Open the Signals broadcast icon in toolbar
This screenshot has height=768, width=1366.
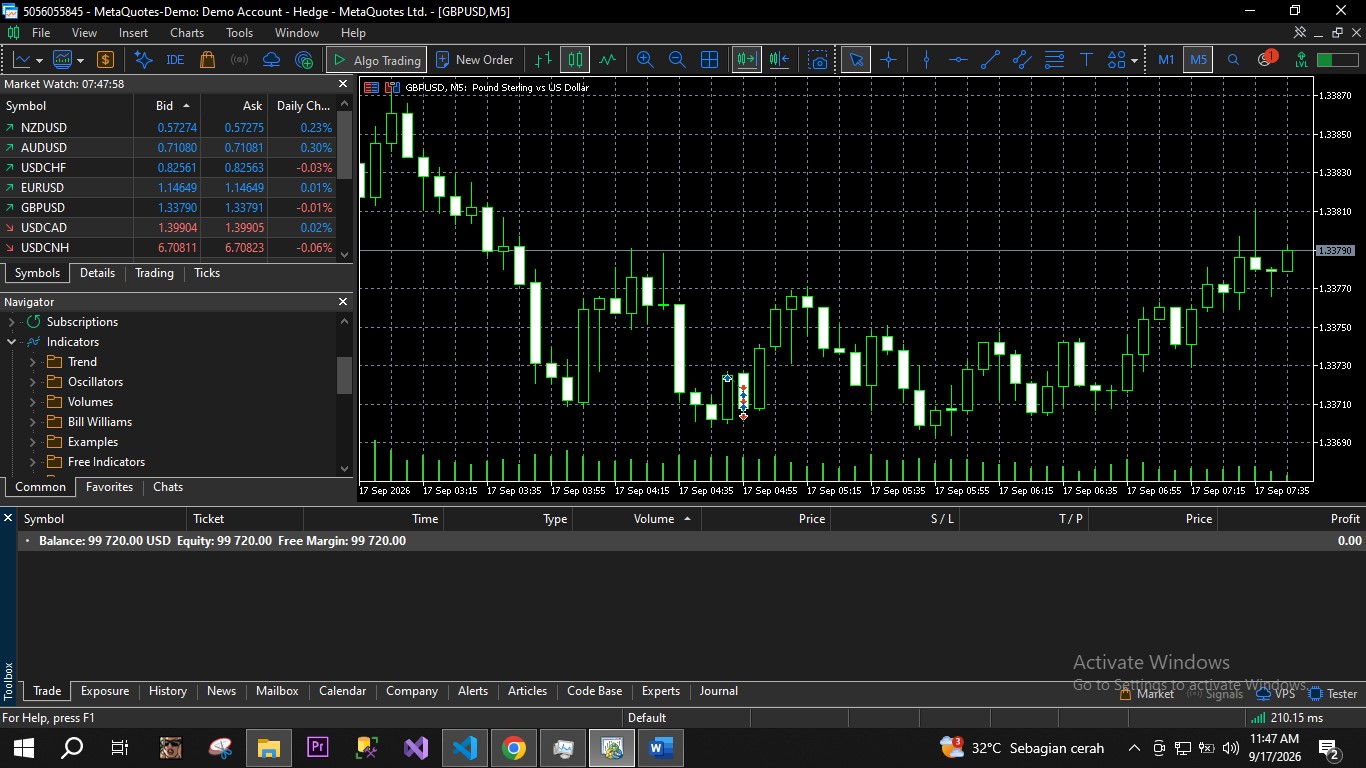239,60
